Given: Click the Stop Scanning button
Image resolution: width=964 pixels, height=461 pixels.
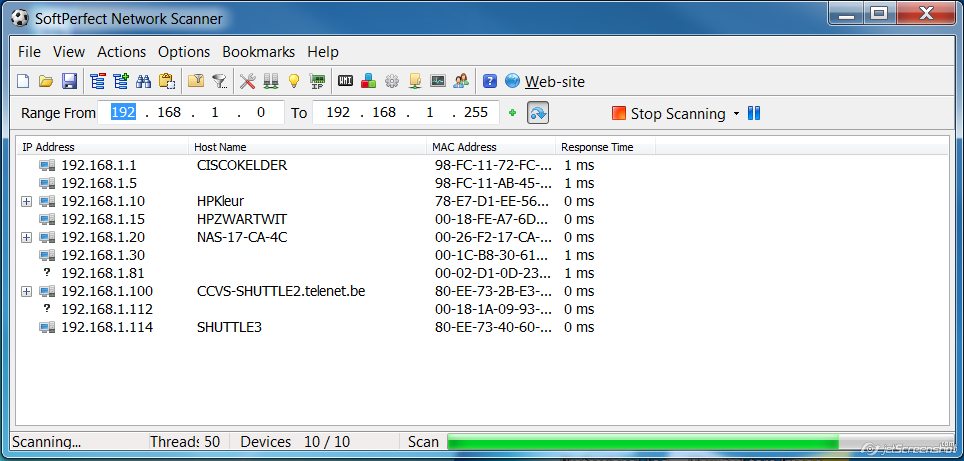Looking at the screenshot, I should [669, 113].
